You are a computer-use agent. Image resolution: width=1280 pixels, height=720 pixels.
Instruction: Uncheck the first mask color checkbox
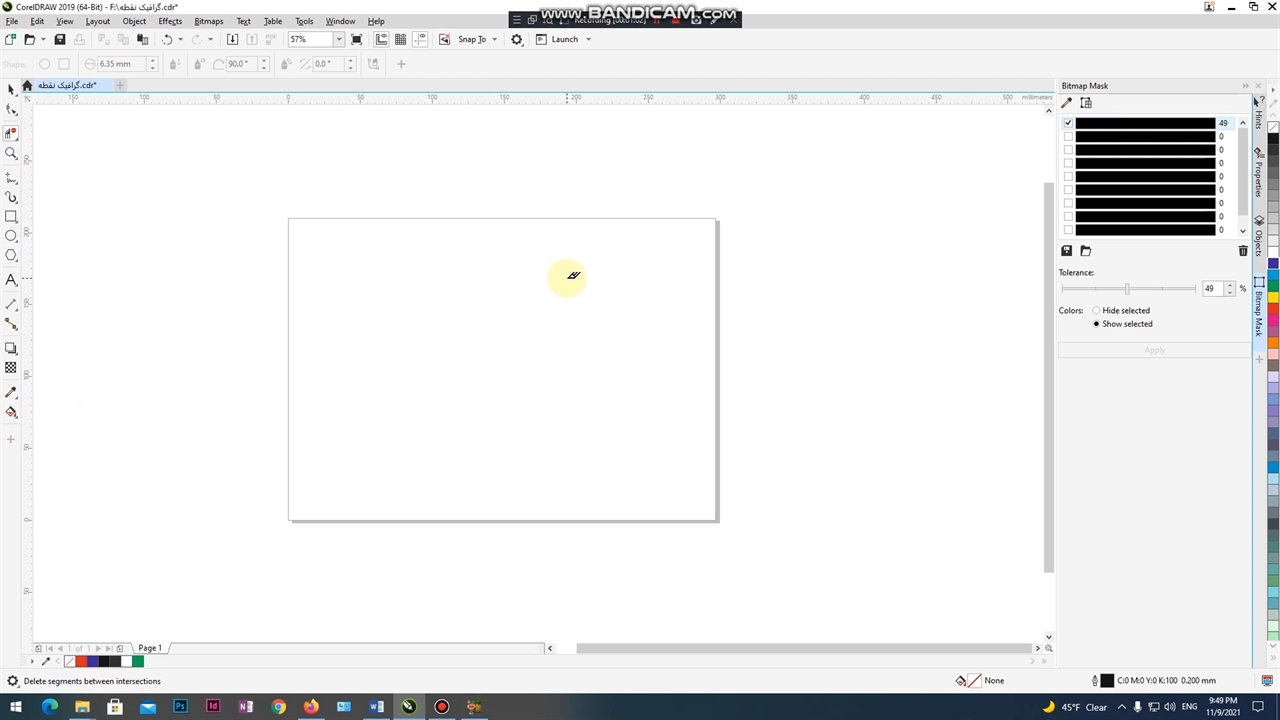1068,123
